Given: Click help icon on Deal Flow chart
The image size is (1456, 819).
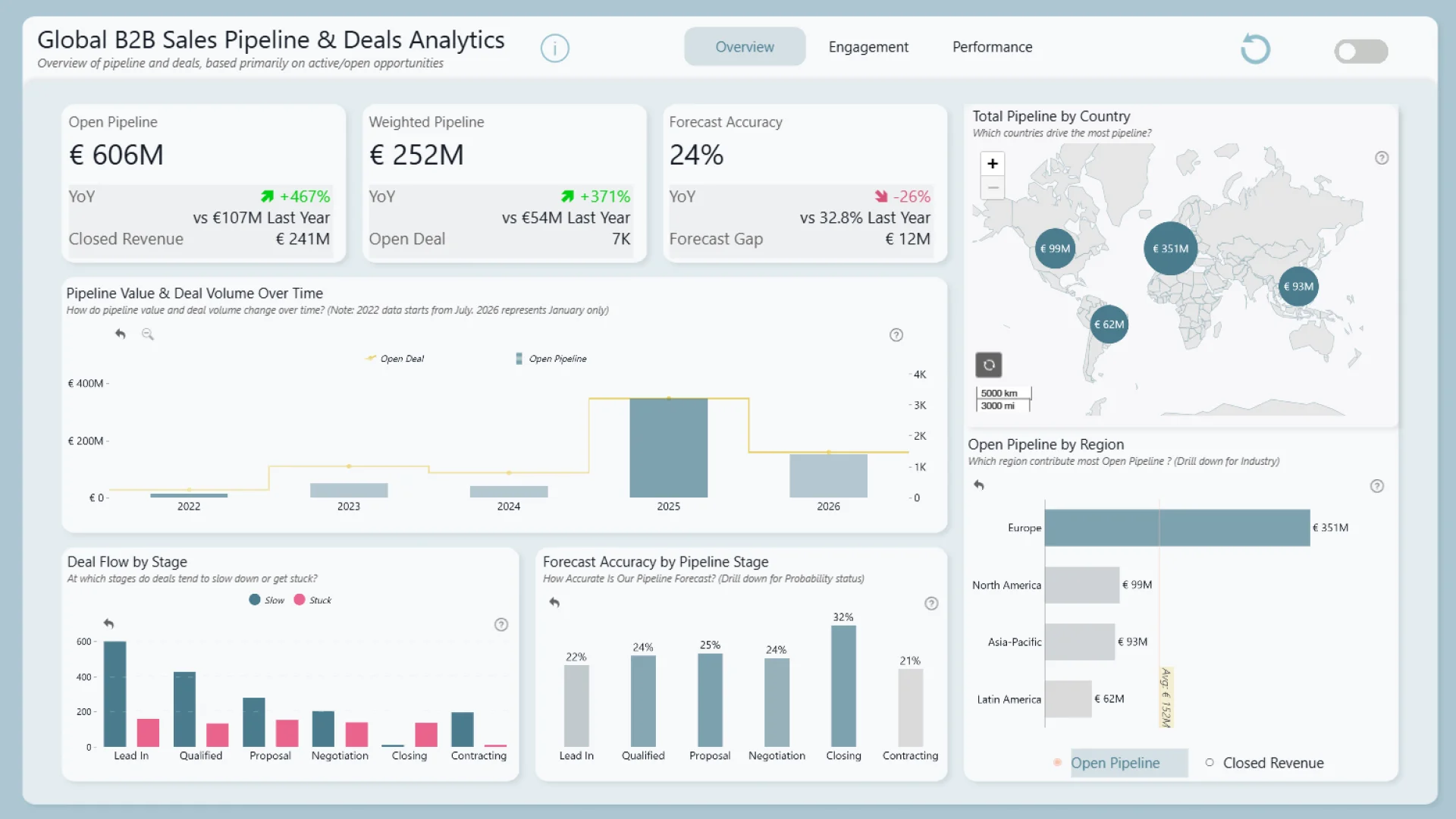Looking at the screenshot, I should pyautogui.click(x=501, y=625).
